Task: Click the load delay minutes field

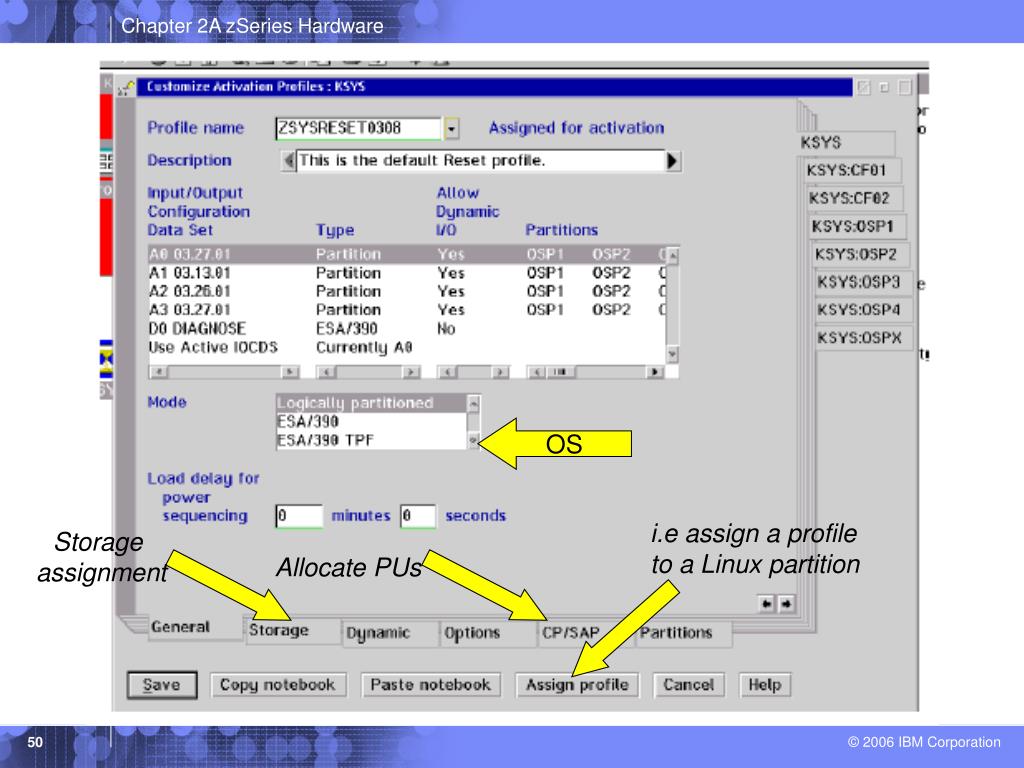Action: [x=299, y=516]
